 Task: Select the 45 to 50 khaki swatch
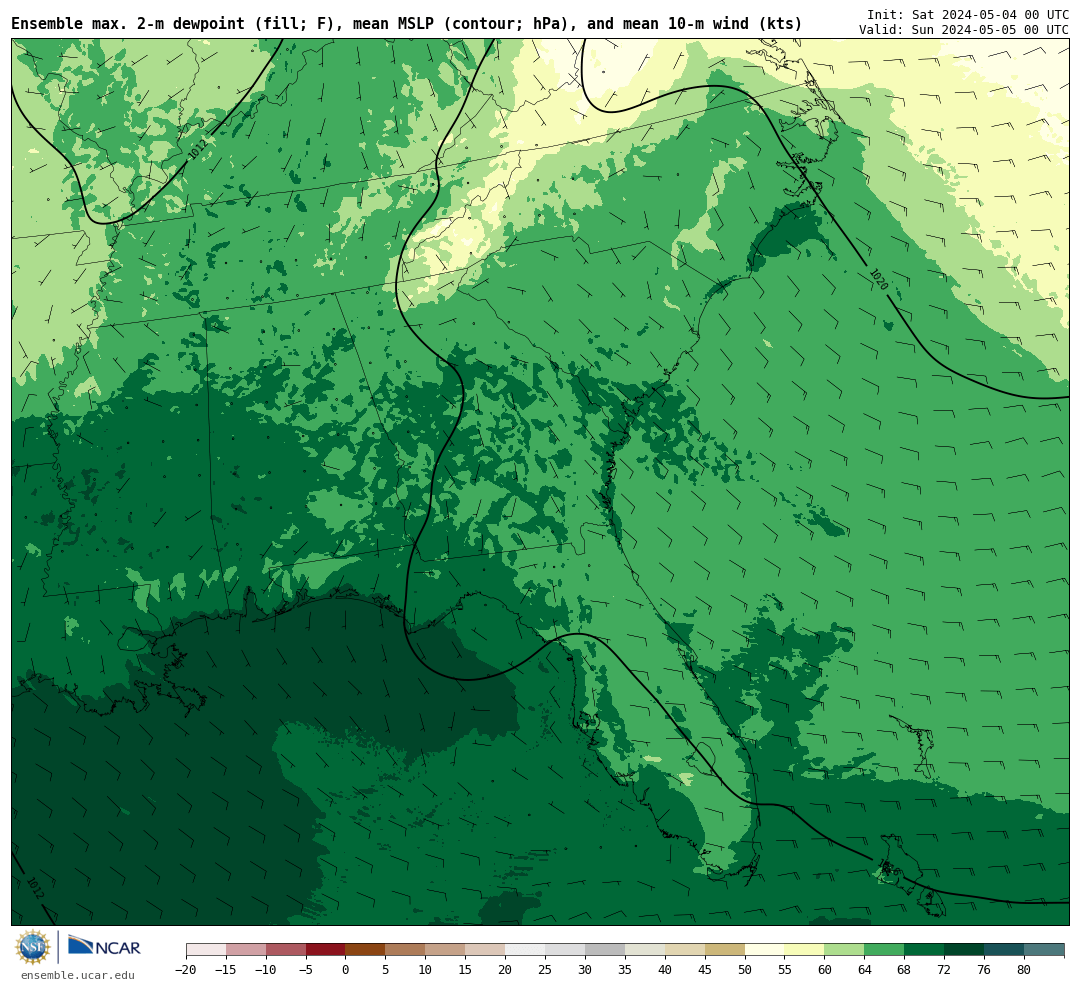click(x=725, y=950)
